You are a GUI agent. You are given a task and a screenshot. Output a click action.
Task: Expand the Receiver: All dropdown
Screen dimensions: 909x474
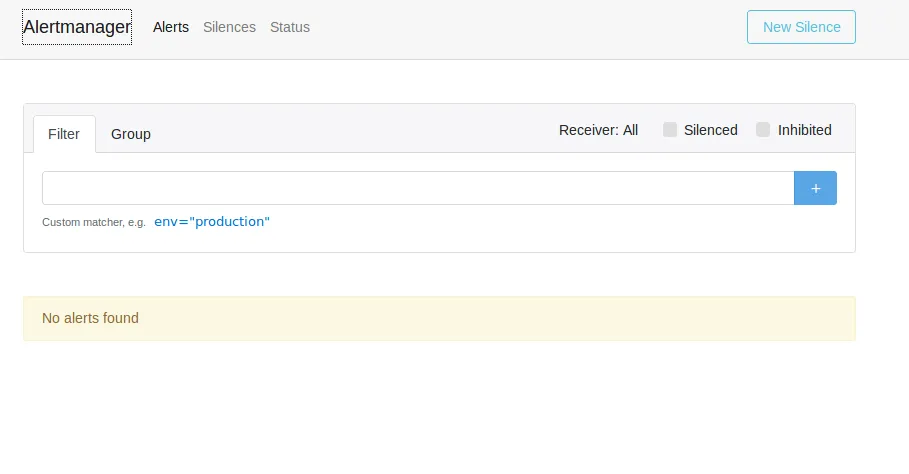[598, 130]
